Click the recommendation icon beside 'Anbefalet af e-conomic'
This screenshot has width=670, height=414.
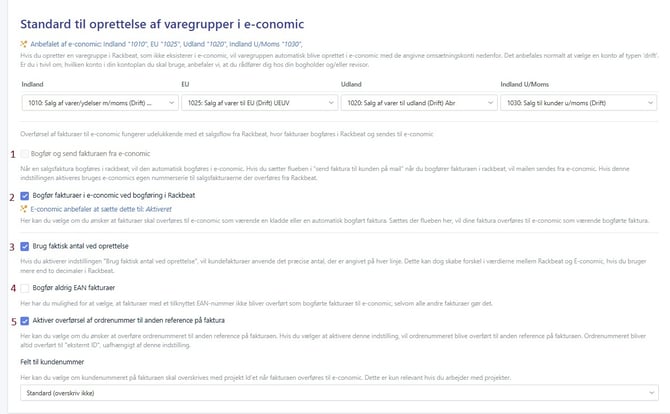tap(24, 44)
